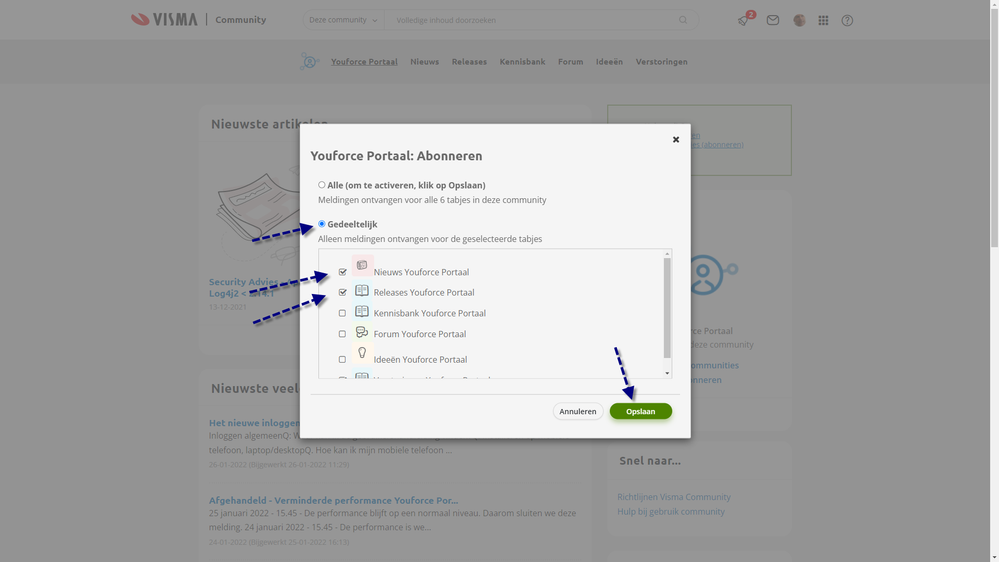
Task: Click the list scroll-up arrow in dialog
Action: [667, 254]
